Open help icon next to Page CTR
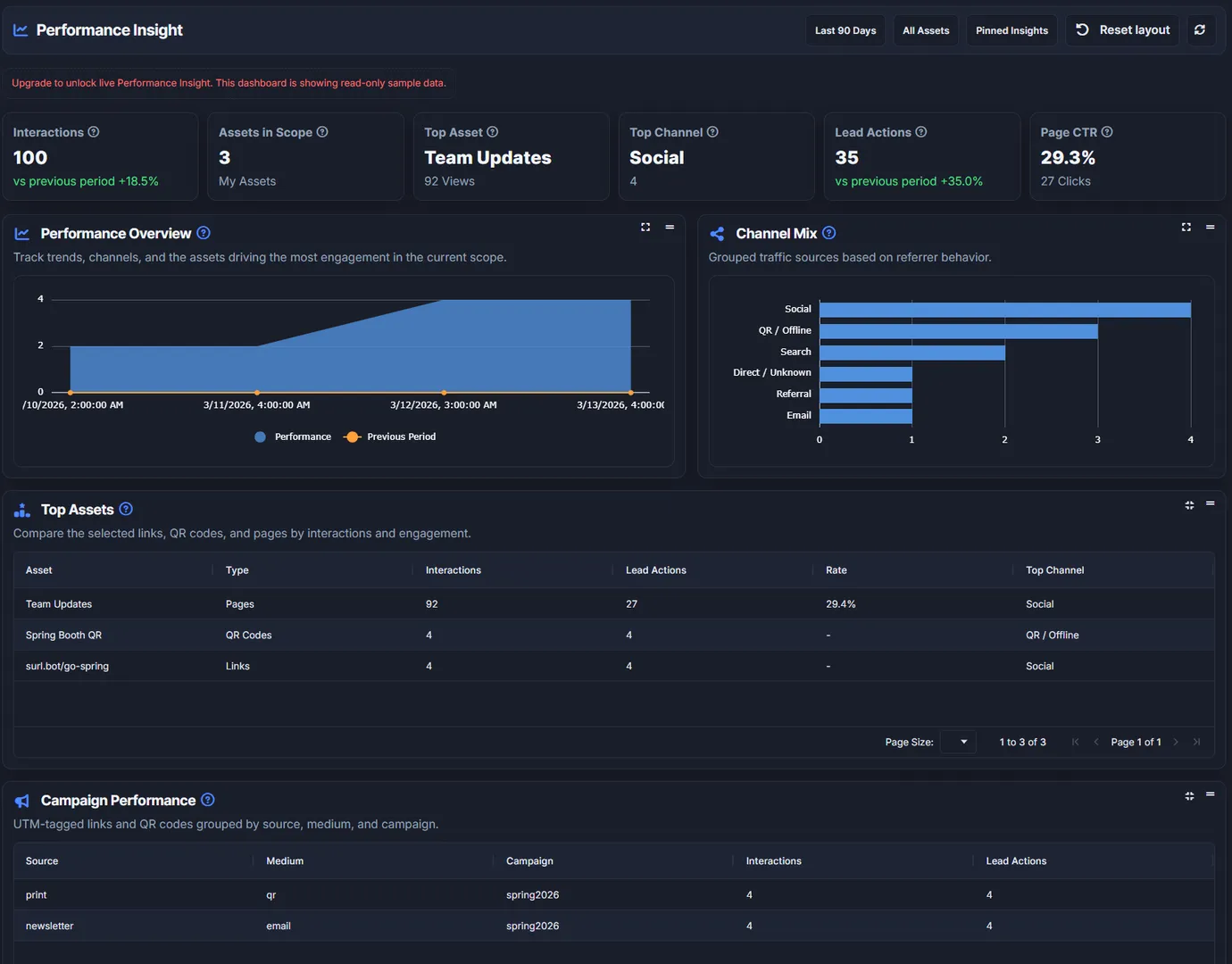The height and width of the screenshot is (964, 1232). coord(1107,132)
